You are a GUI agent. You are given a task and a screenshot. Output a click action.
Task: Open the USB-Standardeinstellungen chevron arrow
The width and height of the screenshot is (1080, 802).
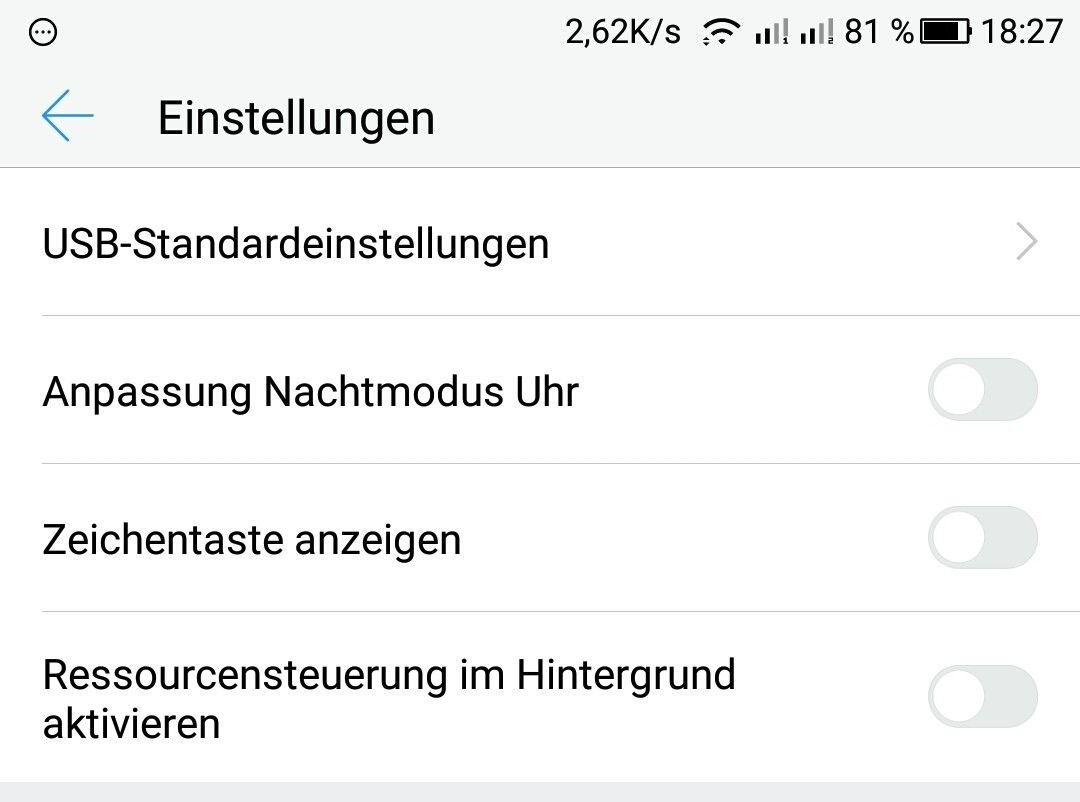pos(1026,242)
